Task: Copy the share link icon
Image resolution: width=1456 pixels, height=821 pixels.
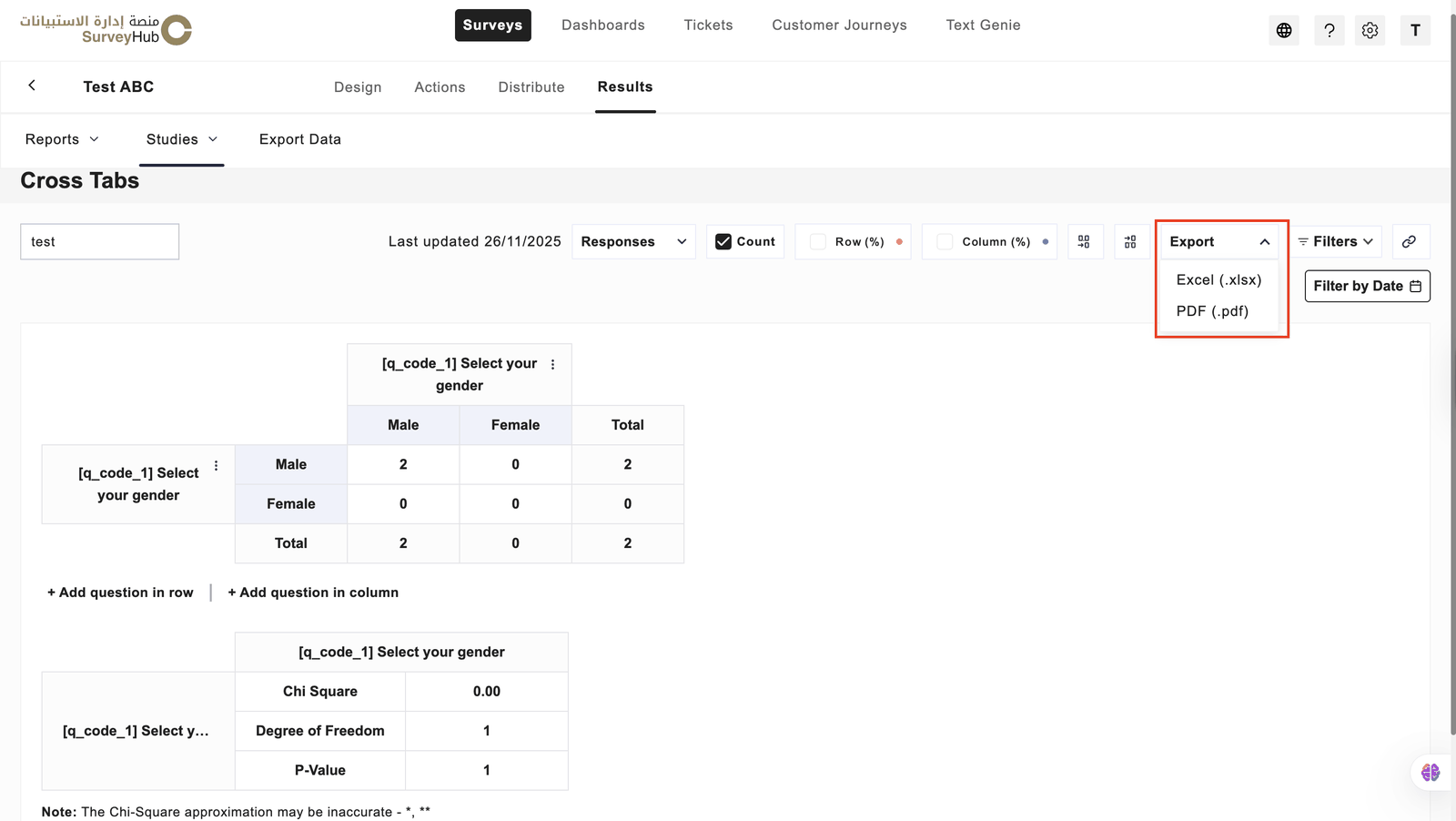Action: [x=1410, y=241]
